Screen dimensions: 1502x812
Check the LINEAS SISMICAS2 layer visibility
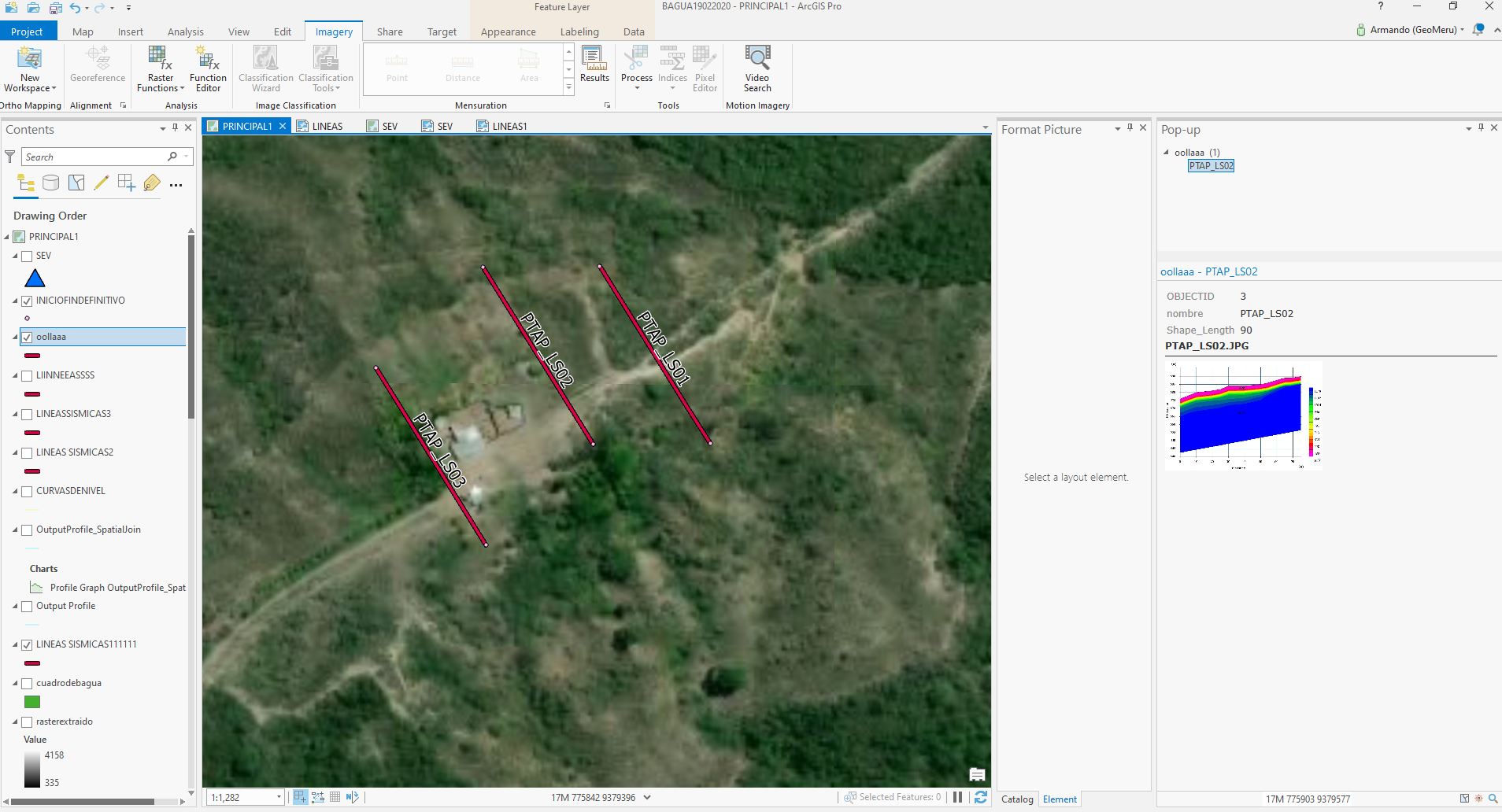[27, 452]
